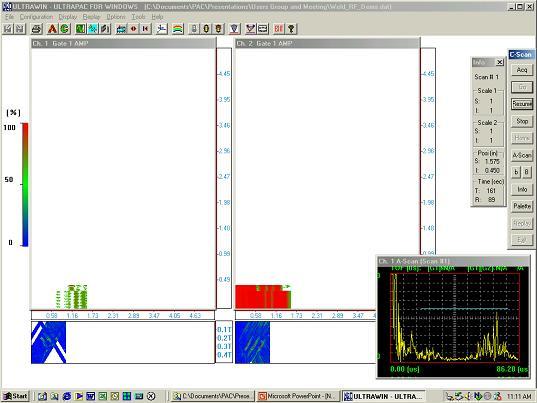Click the small 'B' button beside 'b'
The image size is (537, 403).
tap(527, 172)
